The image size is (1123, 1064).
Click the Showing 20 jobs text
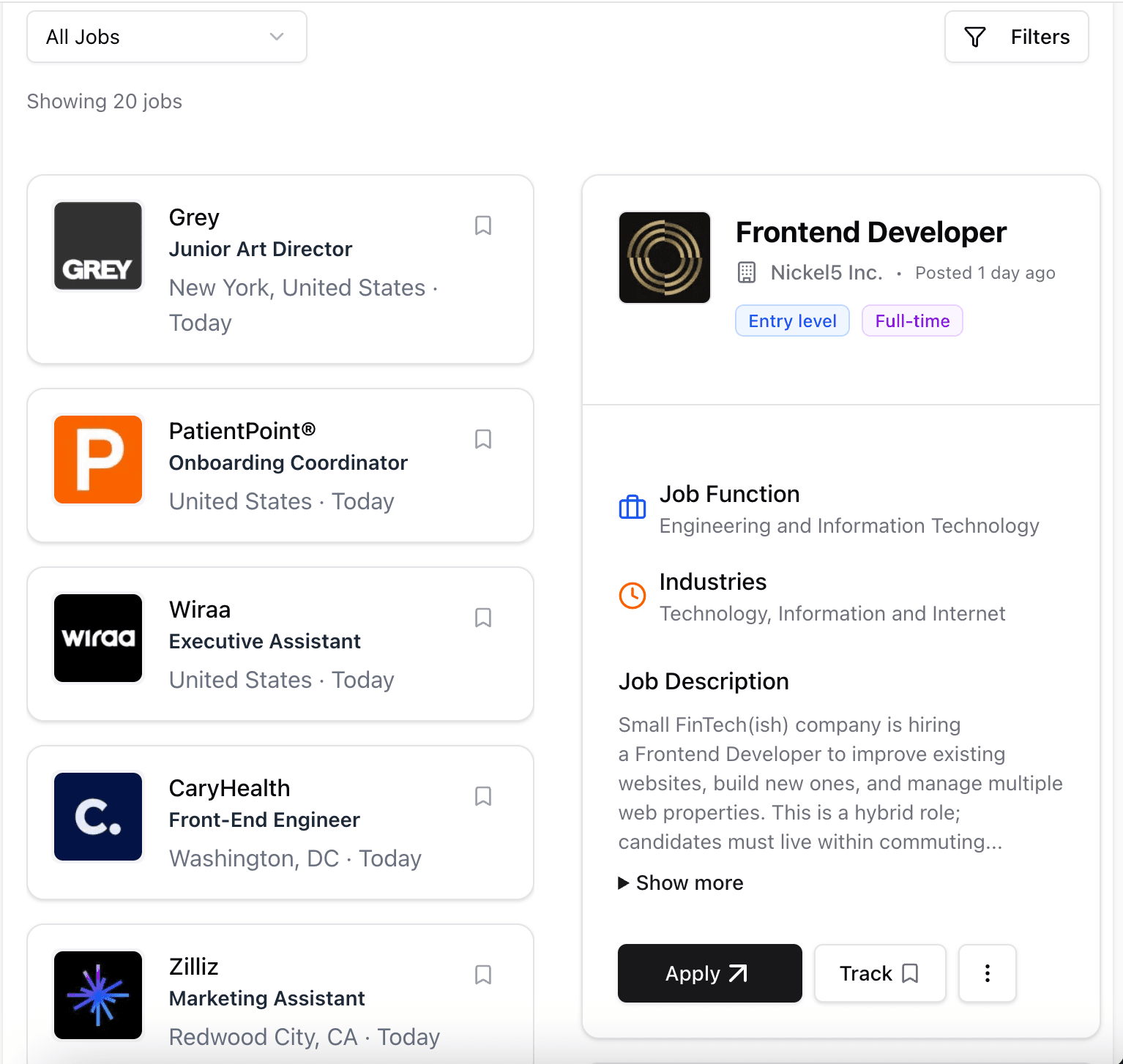[x=105, y=101]
